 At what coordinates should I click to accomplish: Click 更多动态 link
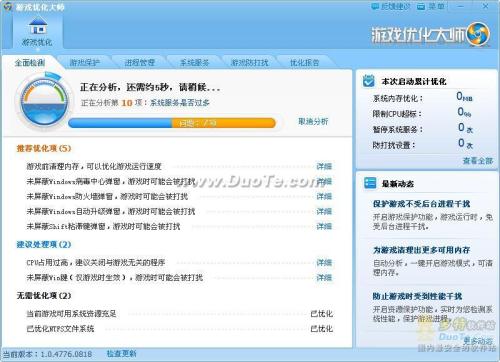coord(478,341)
